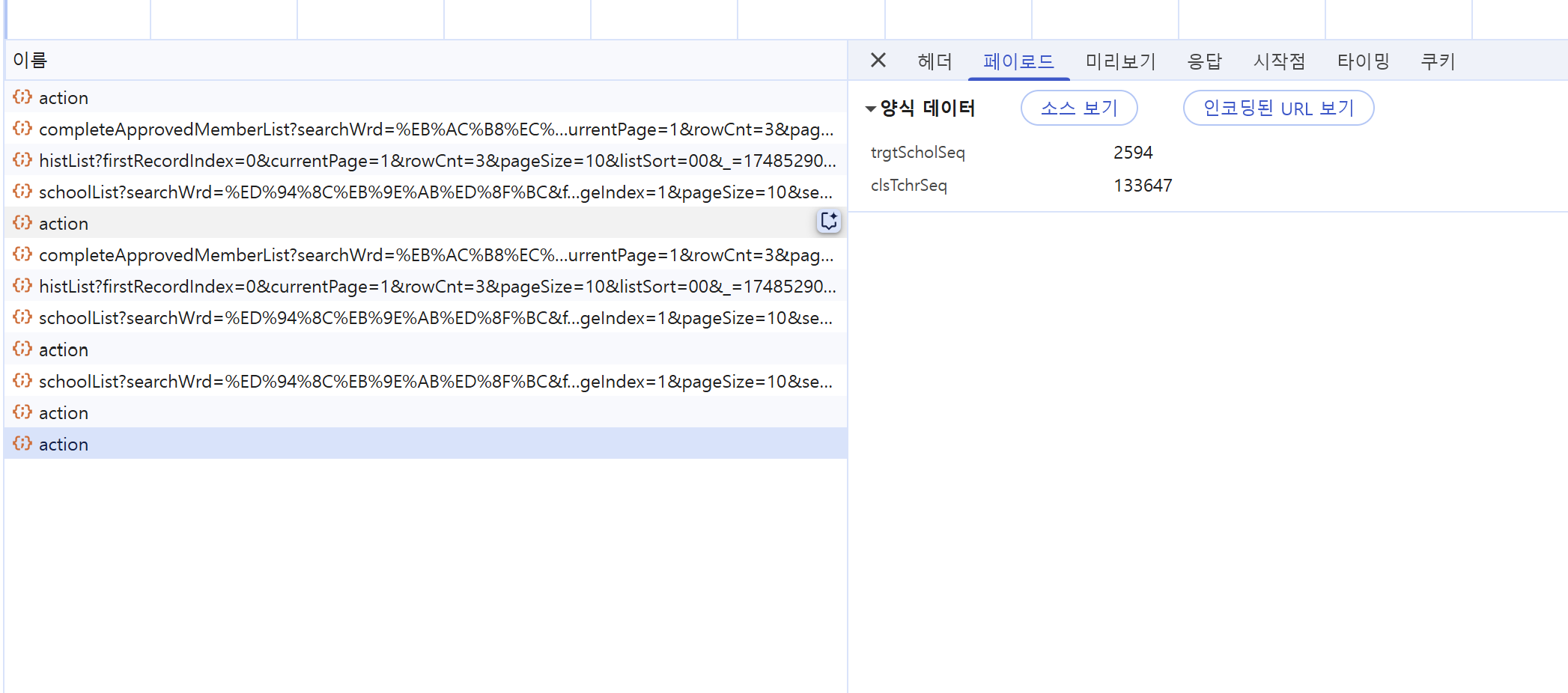This screenshot has width=1568, height=693.
Task: Select the first histList request row
Action: tap(434, 161)
